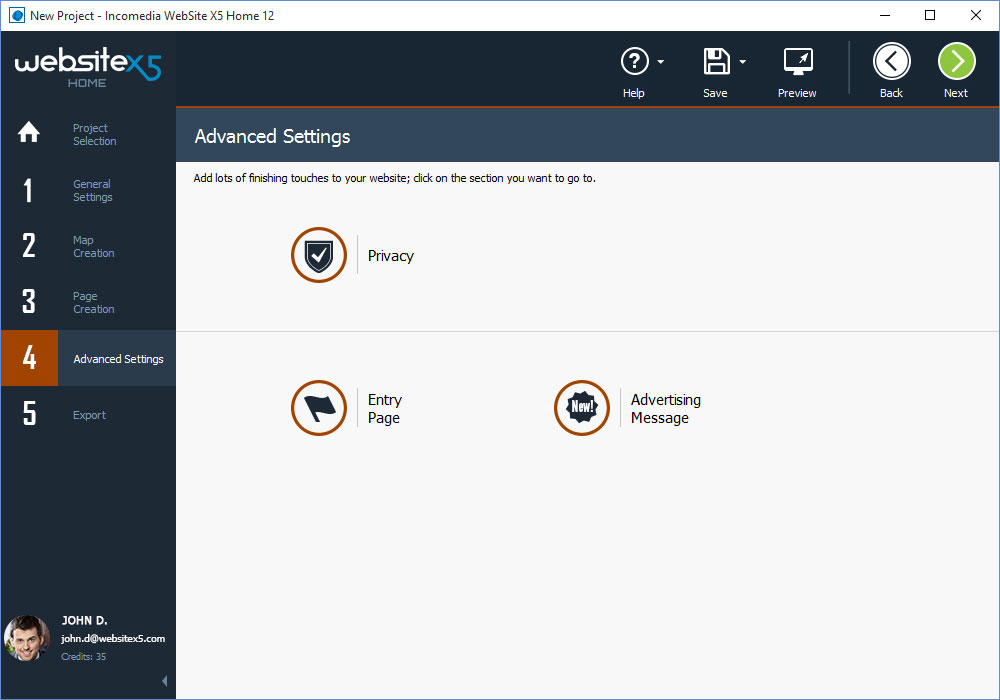
Task: Select step 2 Map Creation
Action: tap(88, 247)
